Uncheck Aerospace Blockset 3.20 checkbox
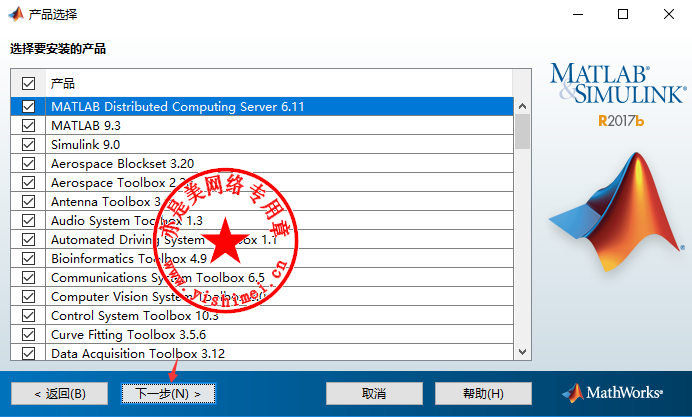Screen dimensions: 692x417 point(28,163)
